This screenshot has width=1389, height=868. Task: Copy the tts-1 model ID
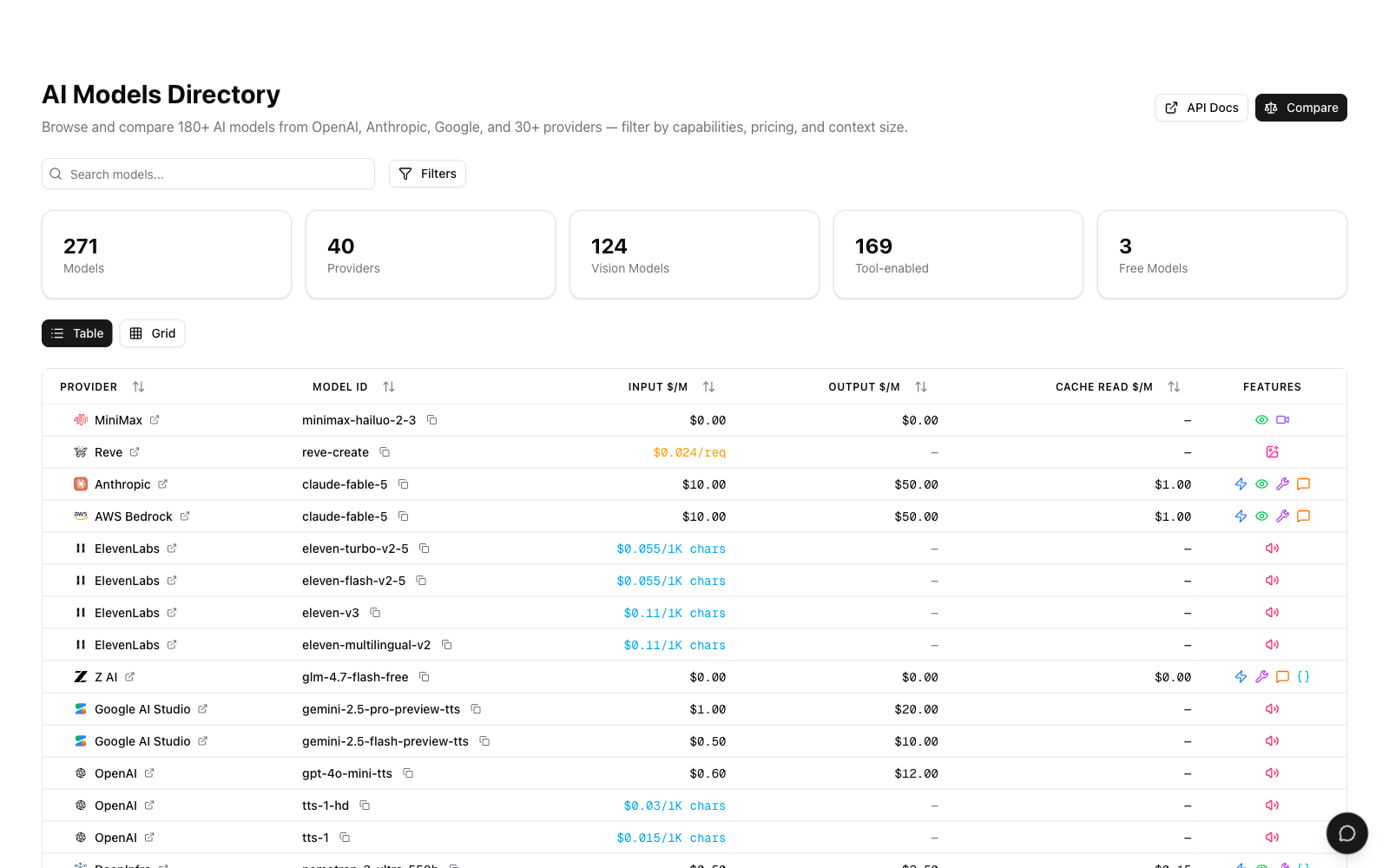(x=345, y=838)
